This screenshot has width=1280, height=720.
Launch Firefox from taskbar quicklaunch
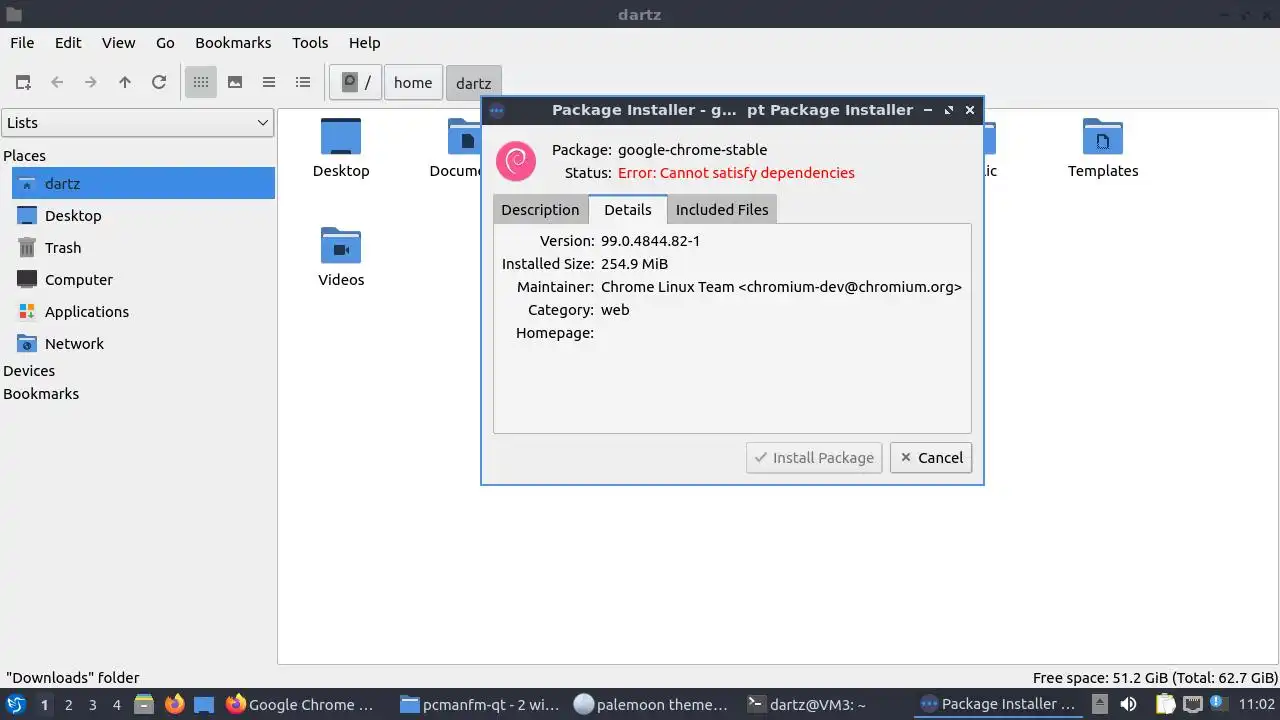[x=175, y=704]
